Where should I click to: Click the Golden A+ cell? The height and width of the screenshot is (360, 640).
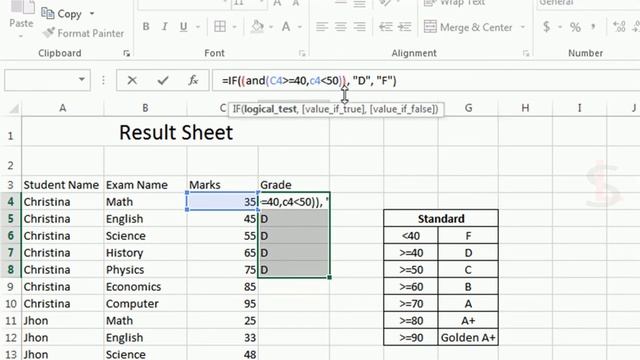tap(468, 338)
